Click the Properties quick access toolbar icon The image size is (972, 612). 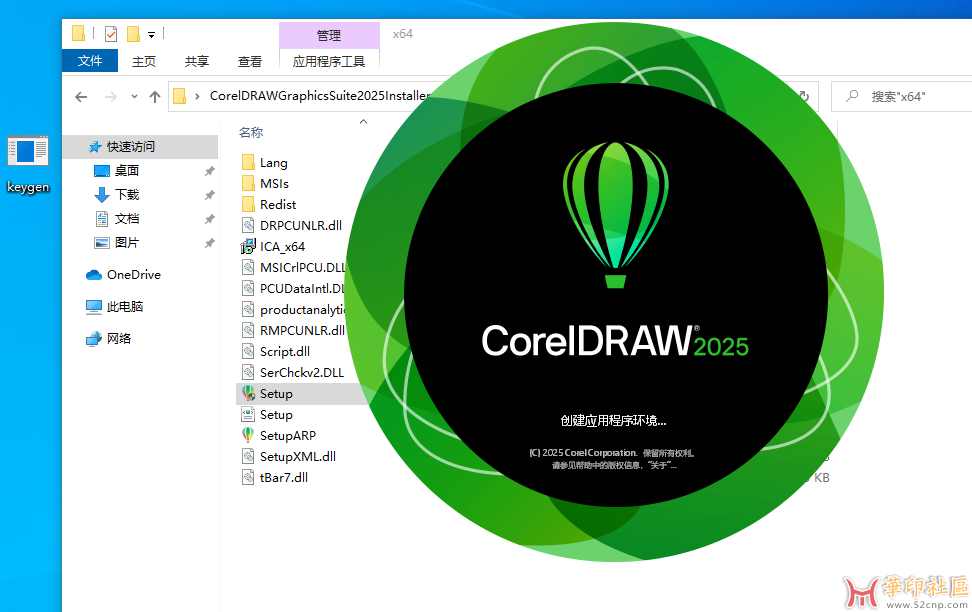[111, 33]
